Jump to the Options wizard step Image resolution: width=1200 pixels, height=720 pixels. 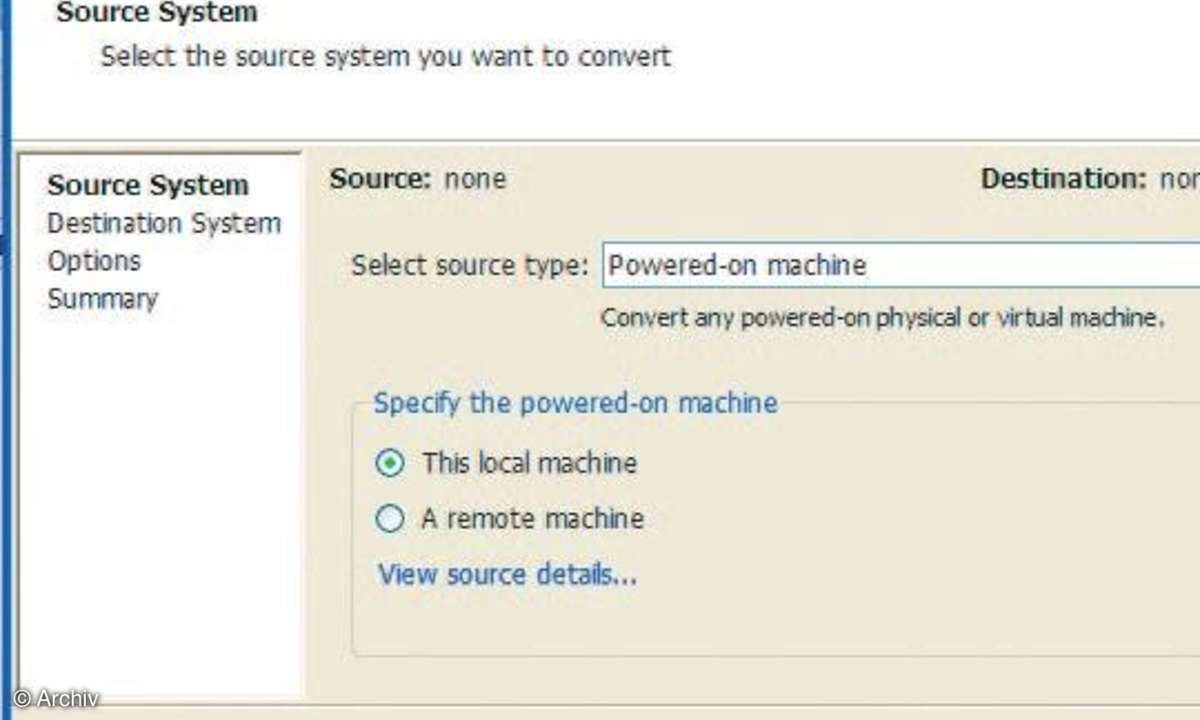[x=94, y=261]
